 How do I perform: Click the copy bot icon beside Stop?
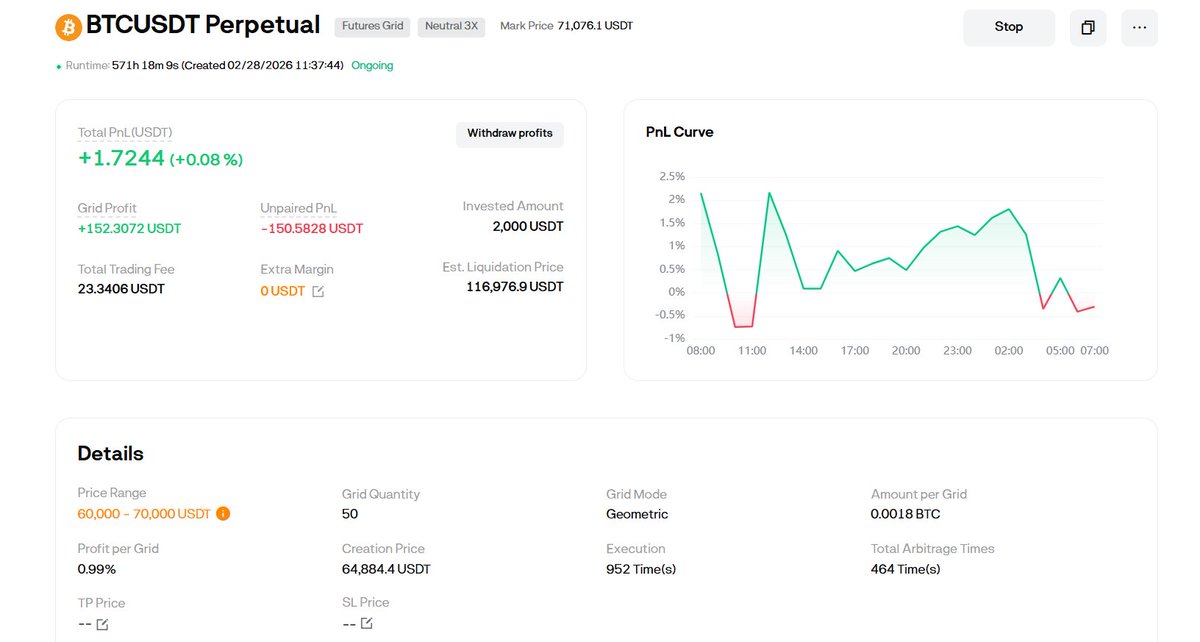tap(1088, 28)
